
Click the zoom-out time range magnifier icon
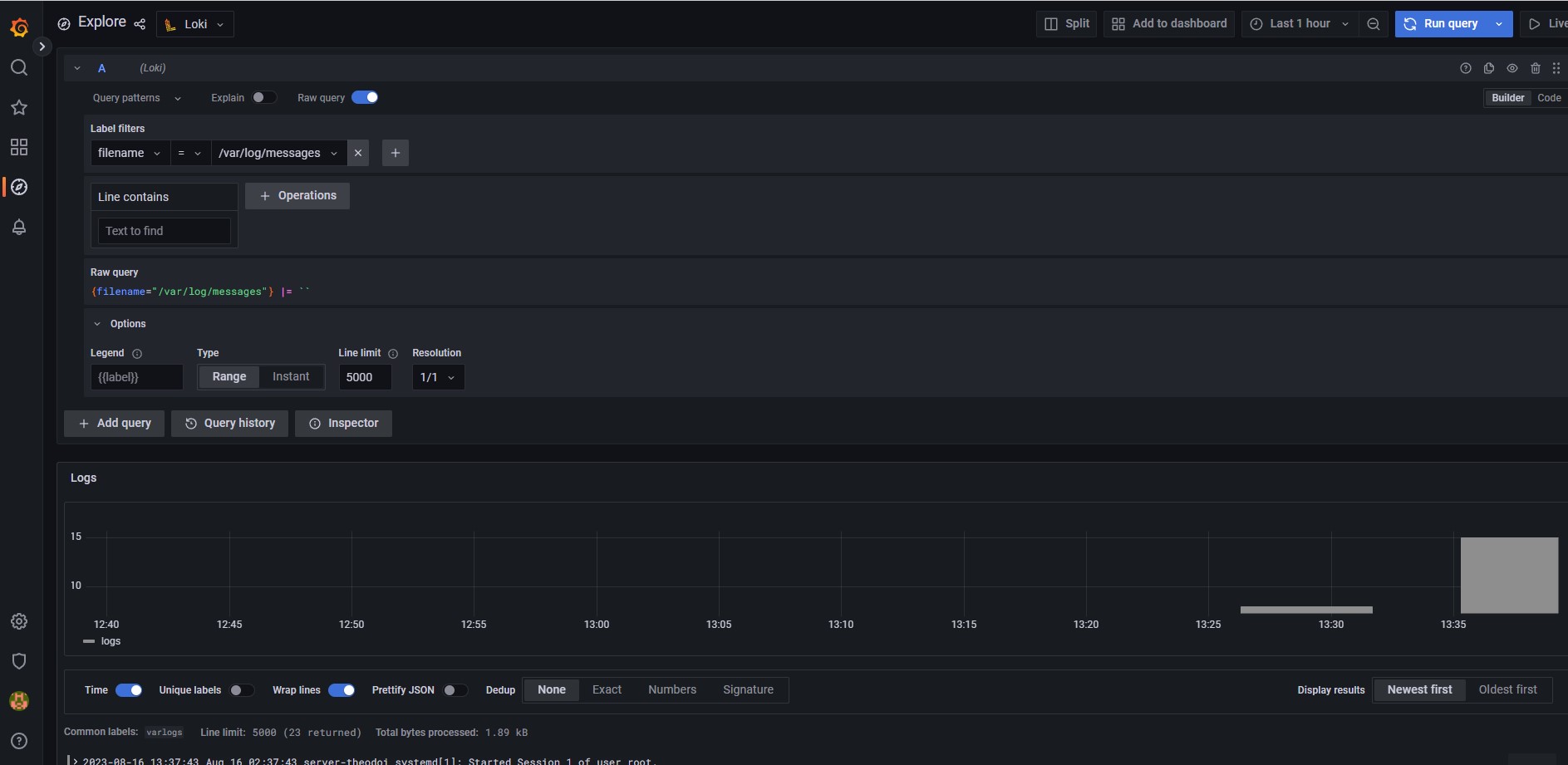click(x=1374, y=24)
